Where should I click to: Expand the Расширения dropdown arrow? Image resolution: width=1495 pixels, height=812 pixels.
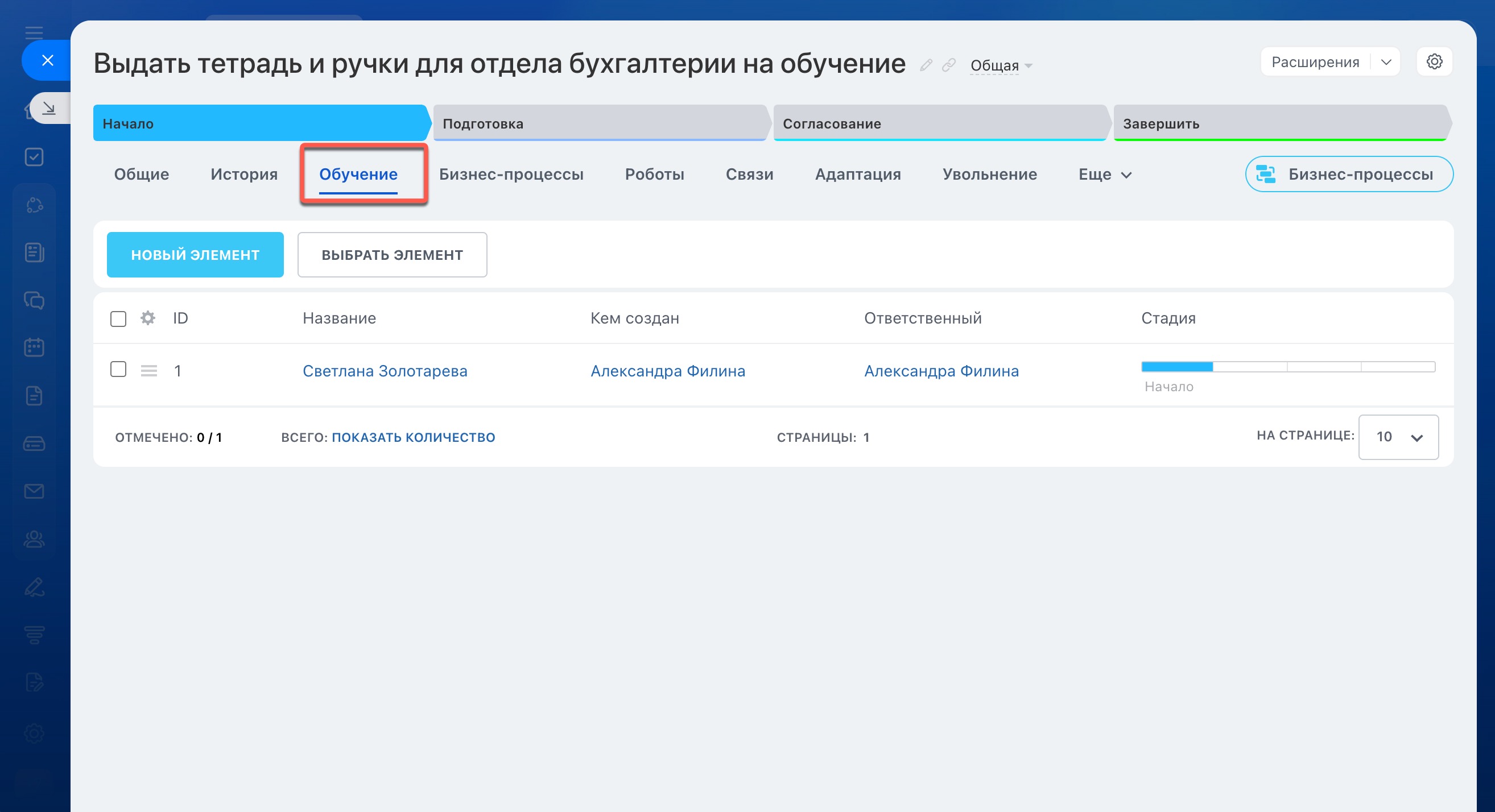(1386, 62)
